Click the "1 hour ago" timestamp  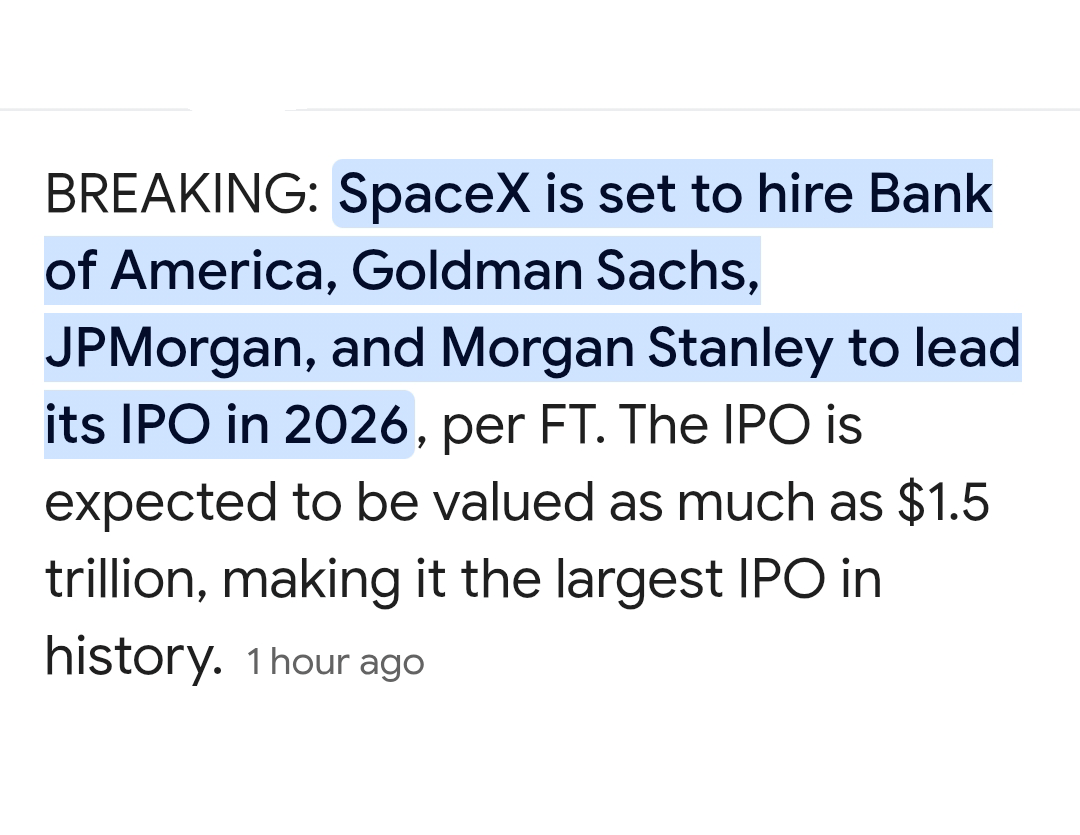pyautogui.click(x=336, y=662)
